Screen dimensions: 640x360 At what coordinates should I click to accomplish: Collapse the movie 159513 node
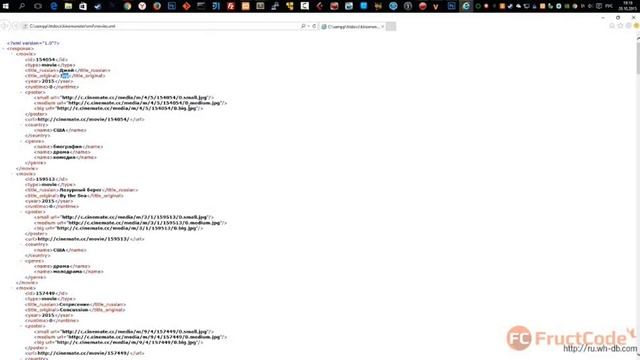point(13,174)
